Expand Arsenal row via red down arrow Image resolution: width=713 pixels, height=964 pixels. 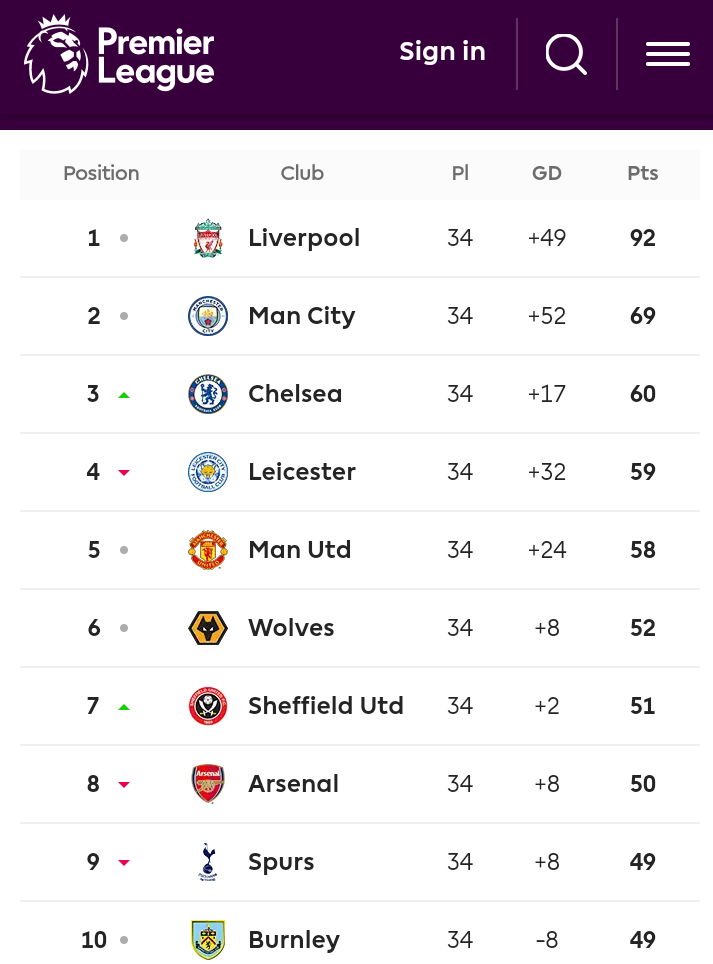coord(124,785)
